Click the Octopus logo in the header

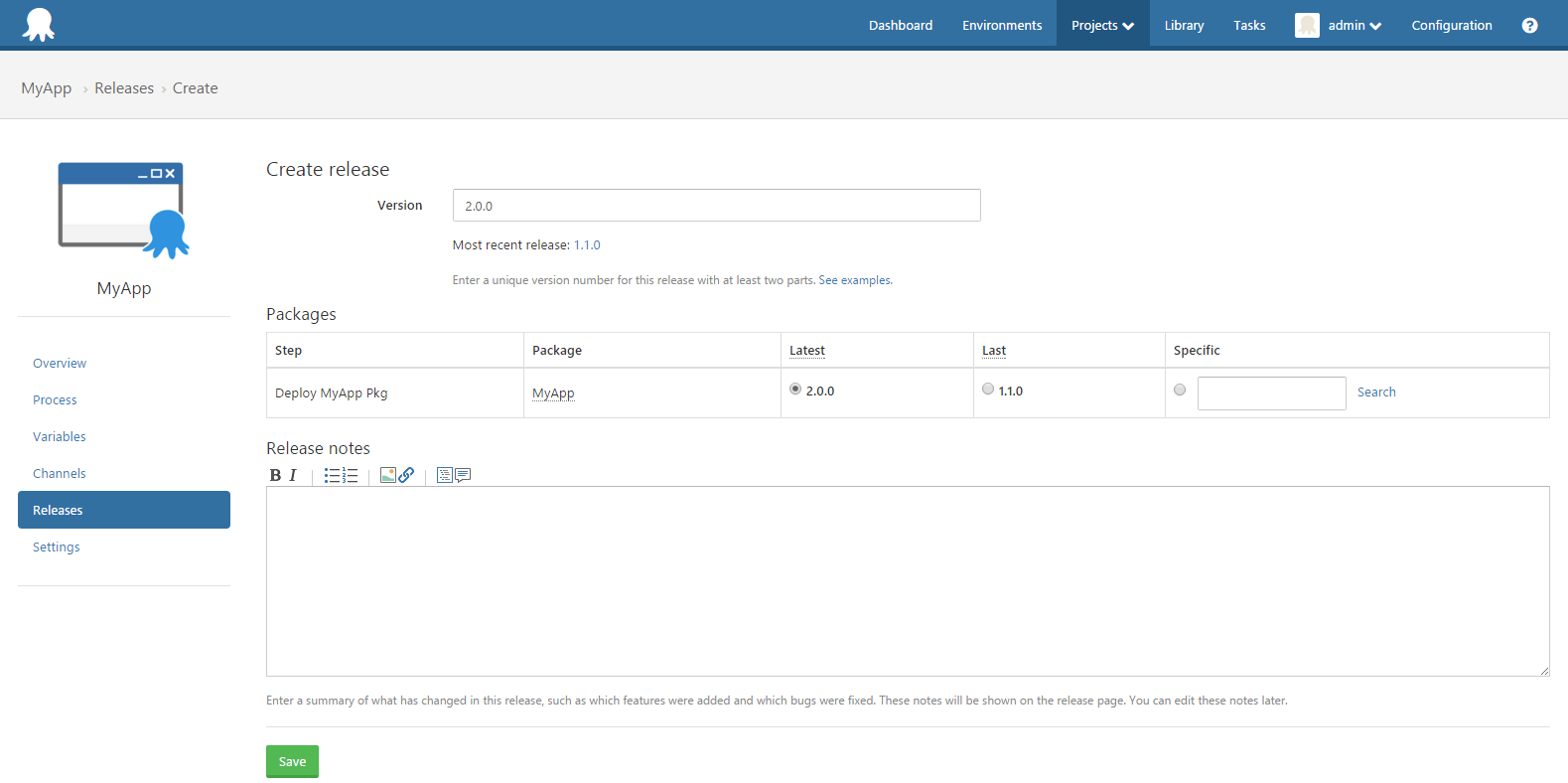coord(39,25)
